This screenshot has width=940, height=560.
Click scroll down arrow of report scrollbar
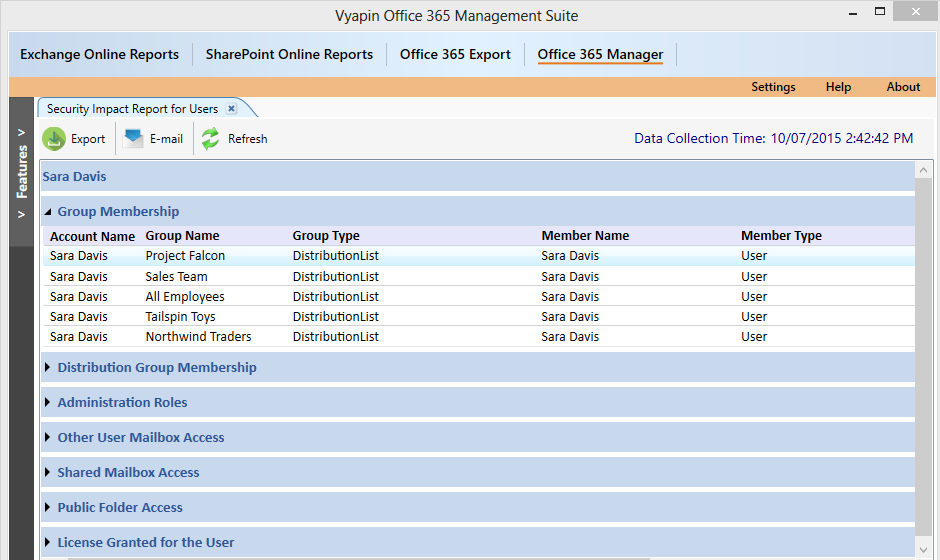pos(924,549)
